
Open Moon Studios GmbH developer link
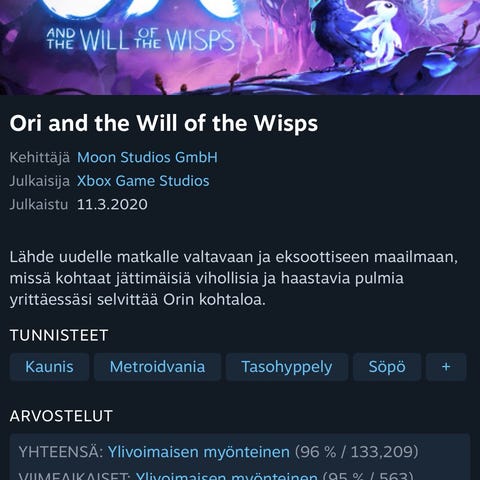coord(147,157)
